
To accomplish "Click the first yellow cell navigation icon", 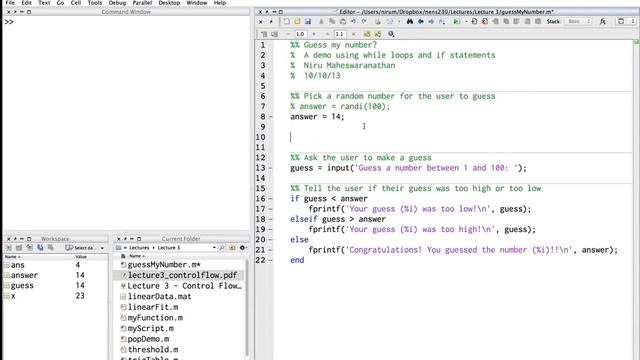I will click(367, 34).
